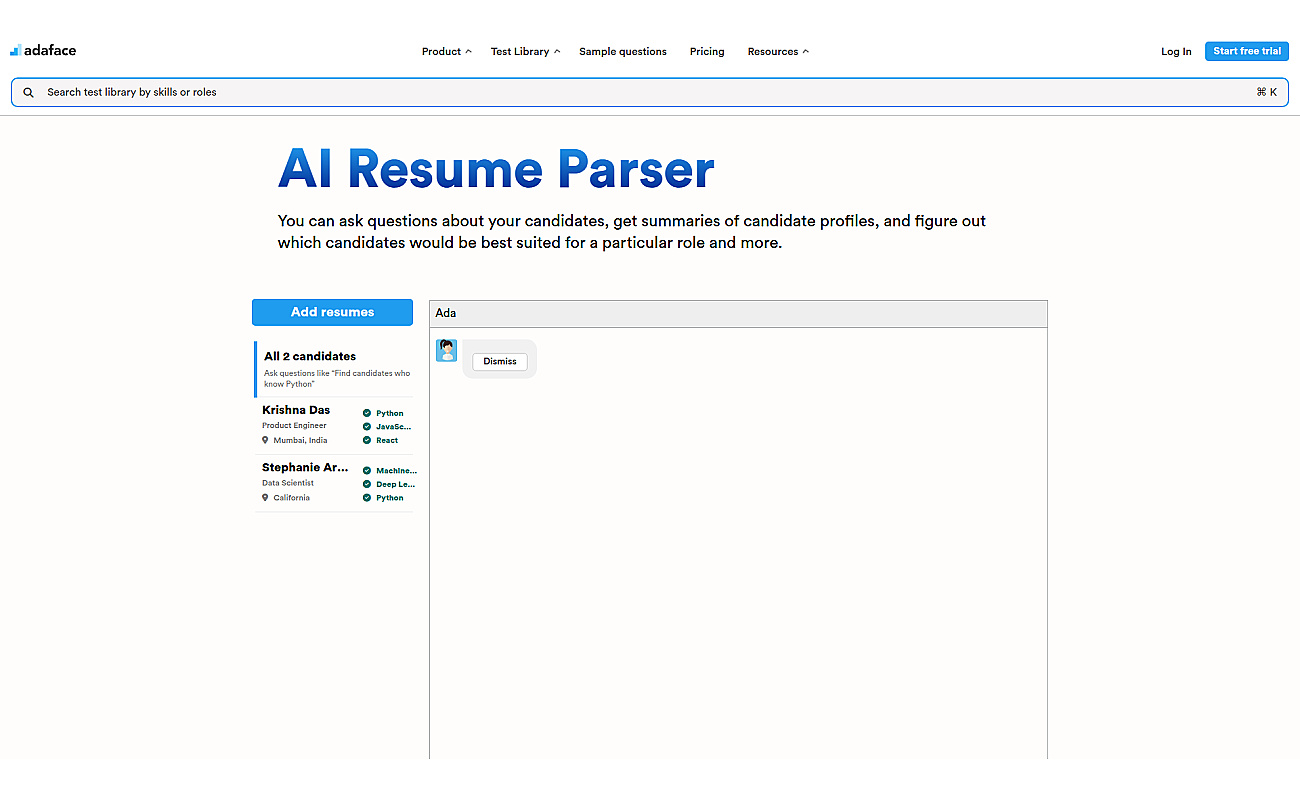Expand the Product menu
Screen dimensions: 1300x788
[446, 51]
